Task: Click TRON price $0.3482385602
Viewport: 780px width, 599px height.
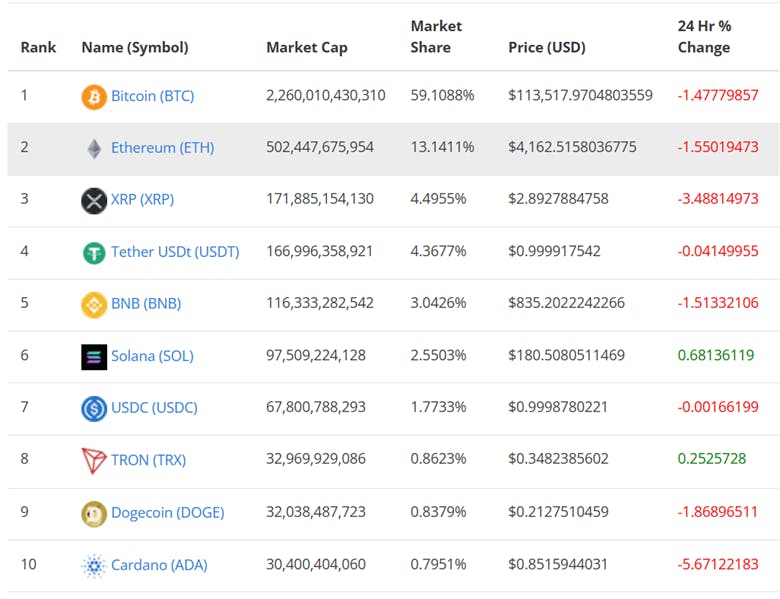Action: pos(558,459)
